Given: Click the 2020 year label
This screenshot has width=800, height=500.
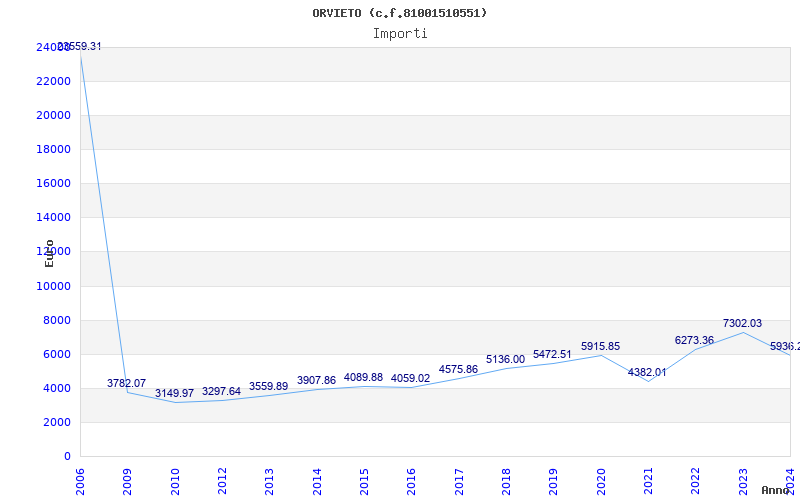Looking at the screenshot, I should tap(601, 482).
